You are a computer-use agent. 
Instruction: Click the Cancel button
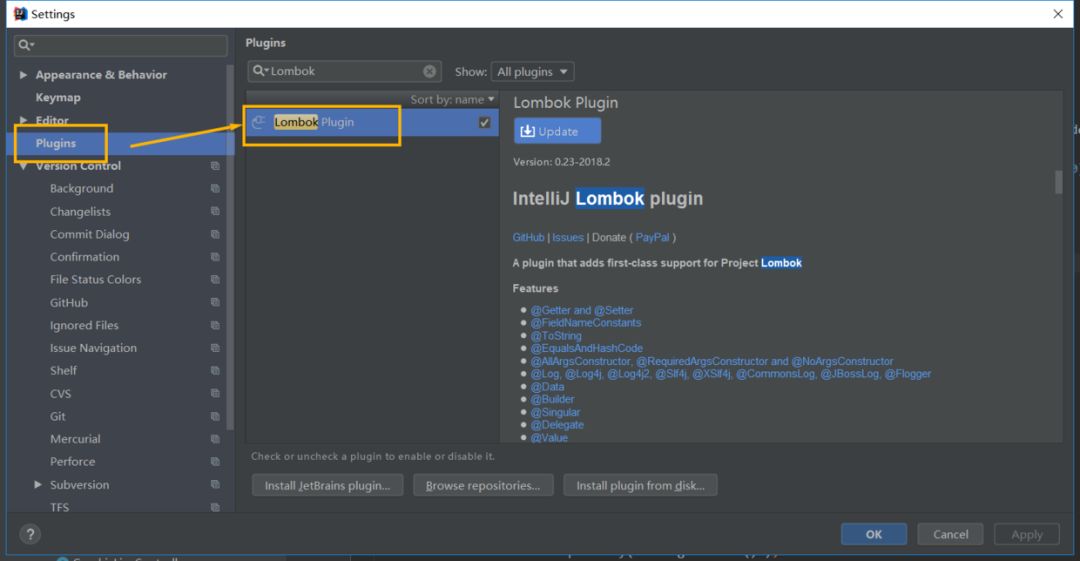(x=951, y=534)
